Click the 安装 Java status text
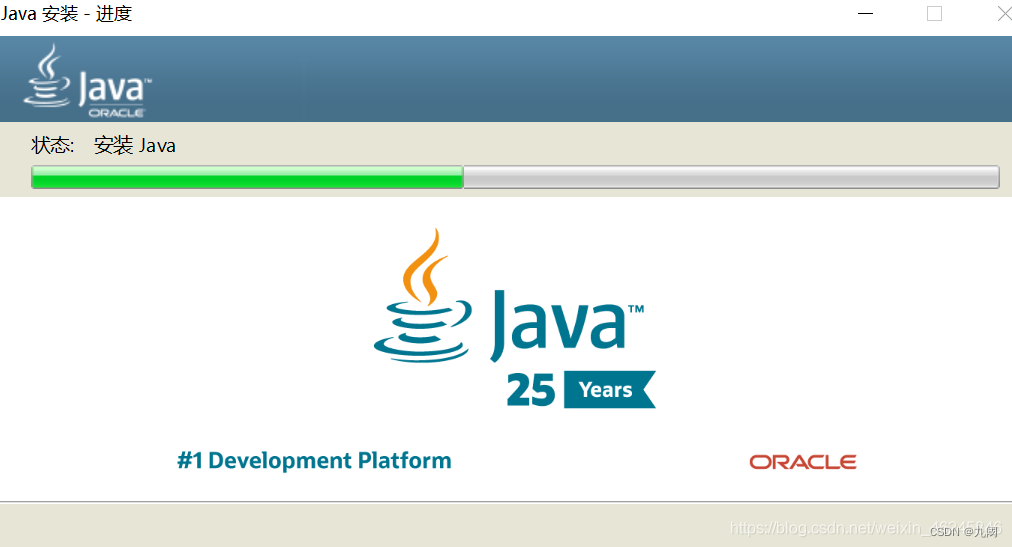The image size is (1012, 547). [135, 145]
